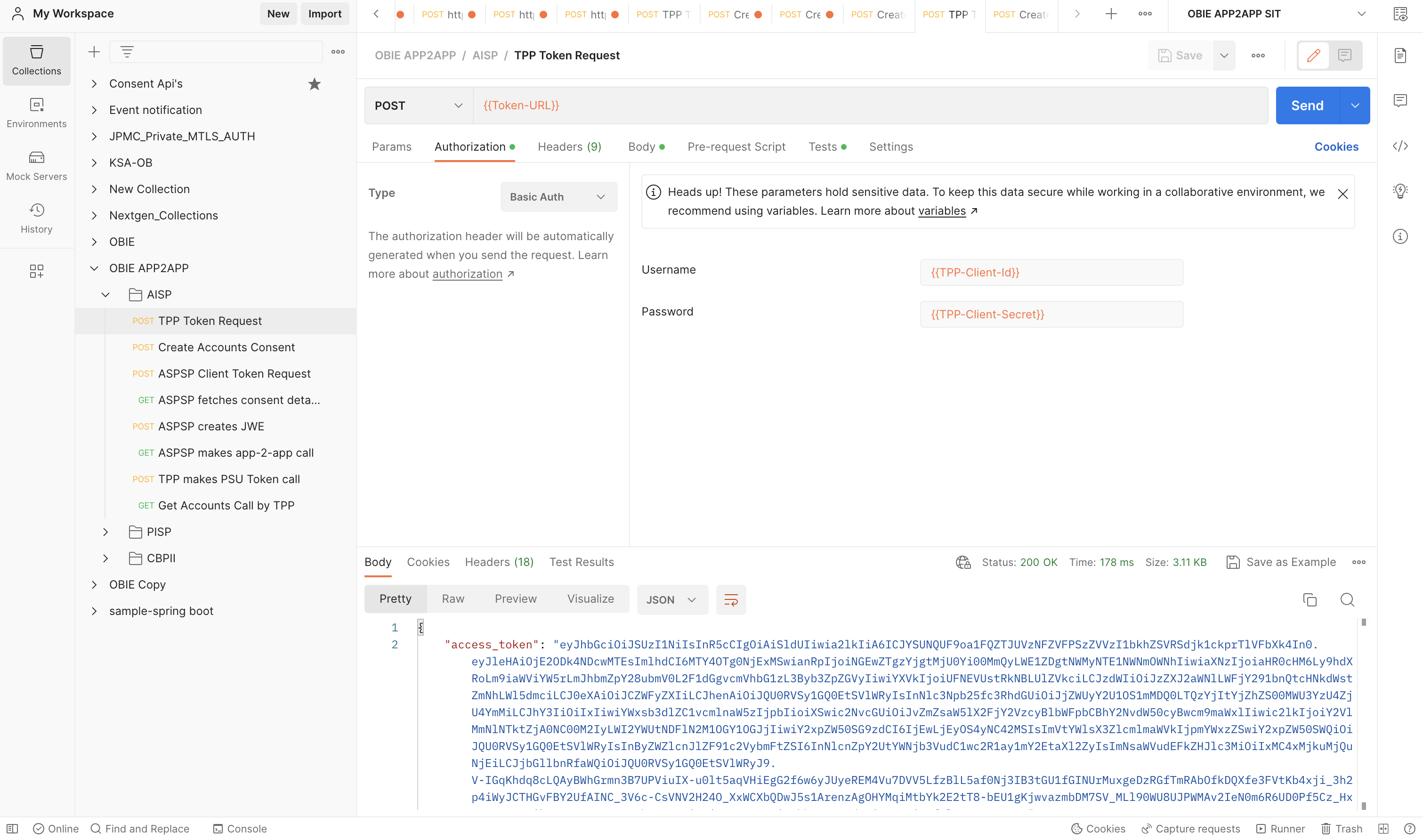Viewport: 1423px width, 840px height.
Task: Open the Console from status bar
Action: point(239,829)
